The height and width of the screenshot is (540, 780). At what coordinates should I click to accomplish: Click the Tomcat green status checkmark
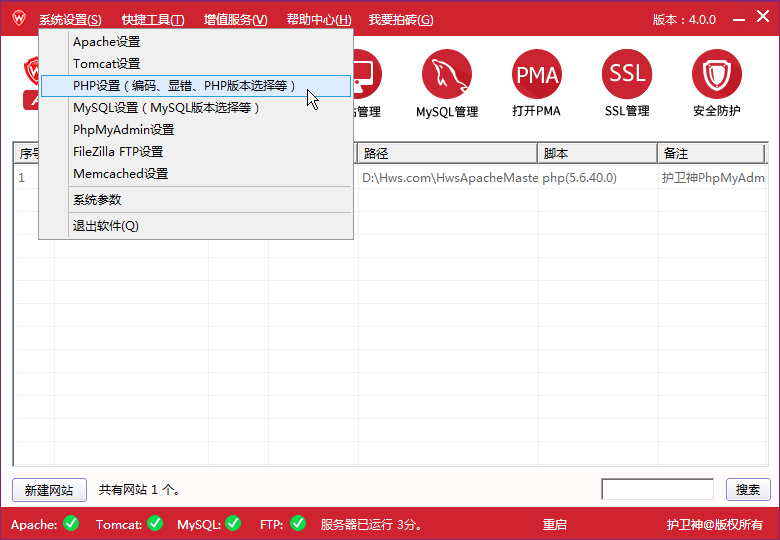click(155, 523)
